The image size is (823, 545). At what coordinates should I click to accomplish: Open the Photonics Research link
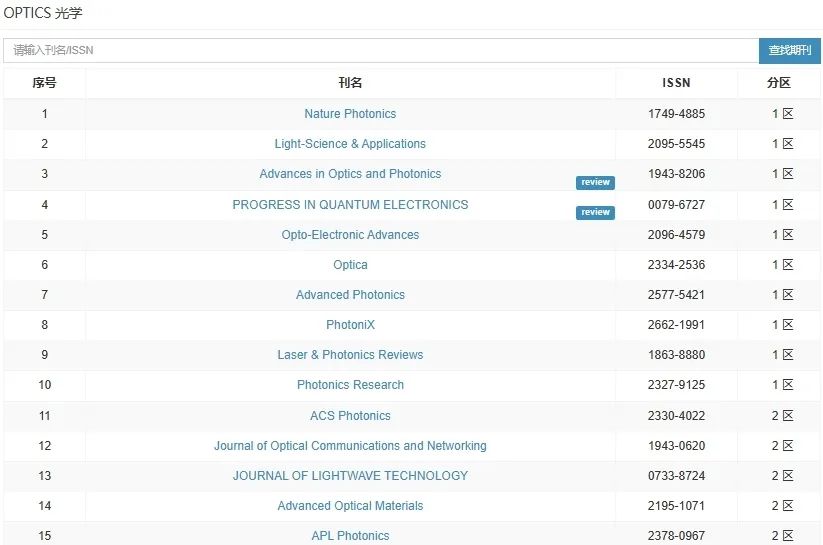tap(350, 384)
